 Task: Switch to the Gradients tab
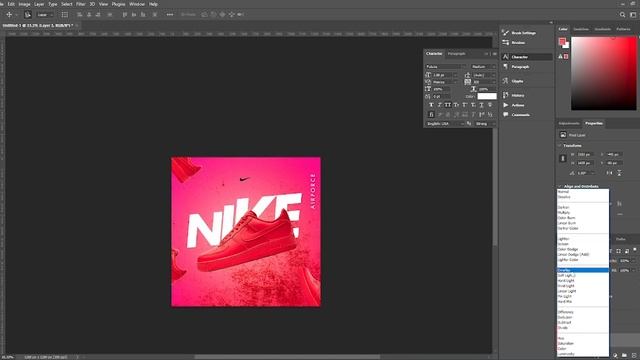tap(602, 29)
